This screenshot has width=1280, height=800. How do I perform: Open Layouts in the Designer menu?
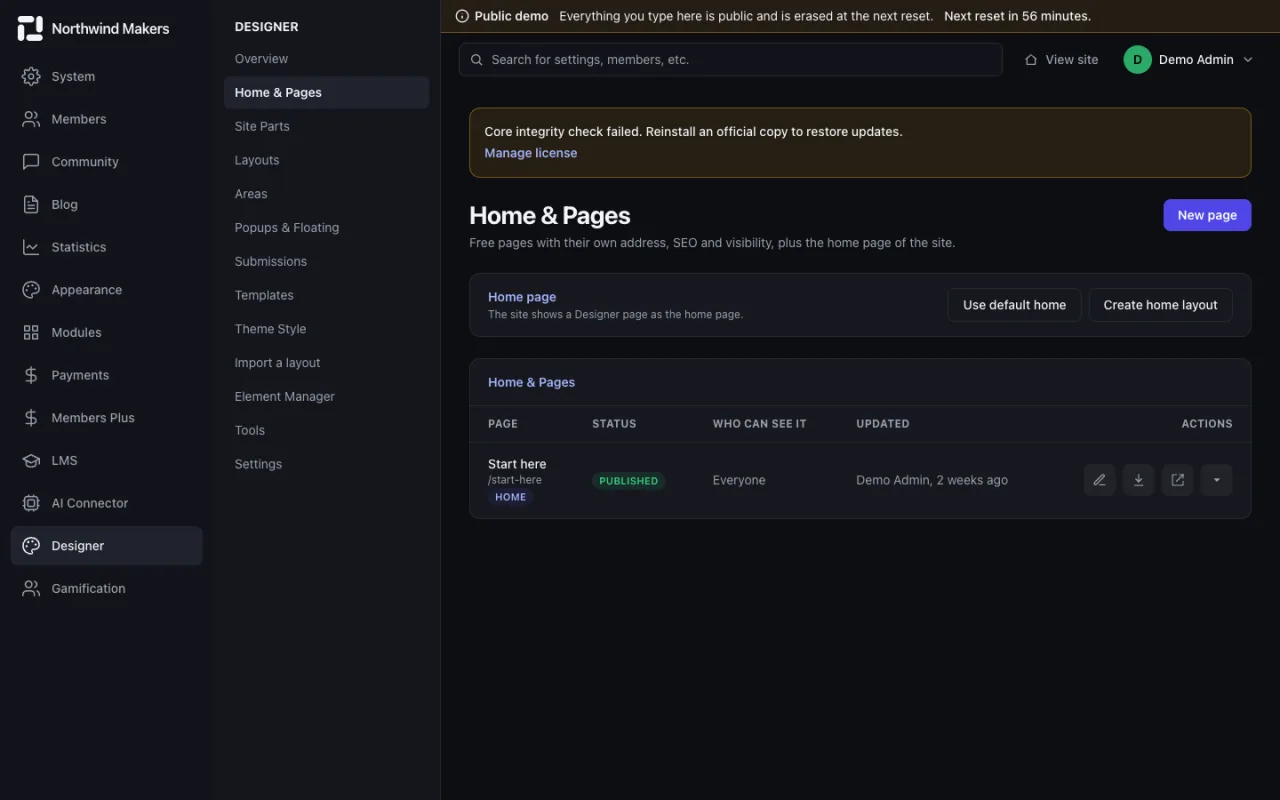(257, 160)
